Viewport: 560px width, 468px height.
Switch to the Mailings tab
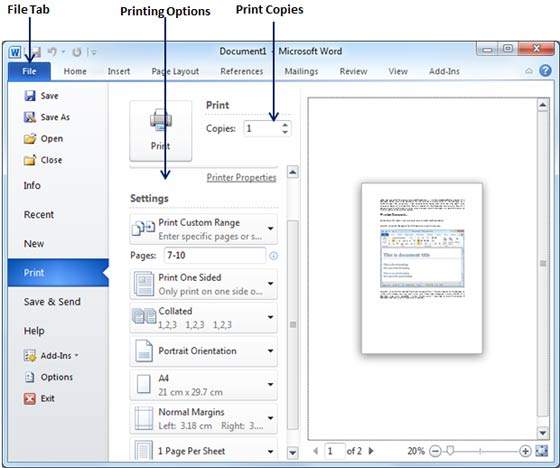point(301,71)
